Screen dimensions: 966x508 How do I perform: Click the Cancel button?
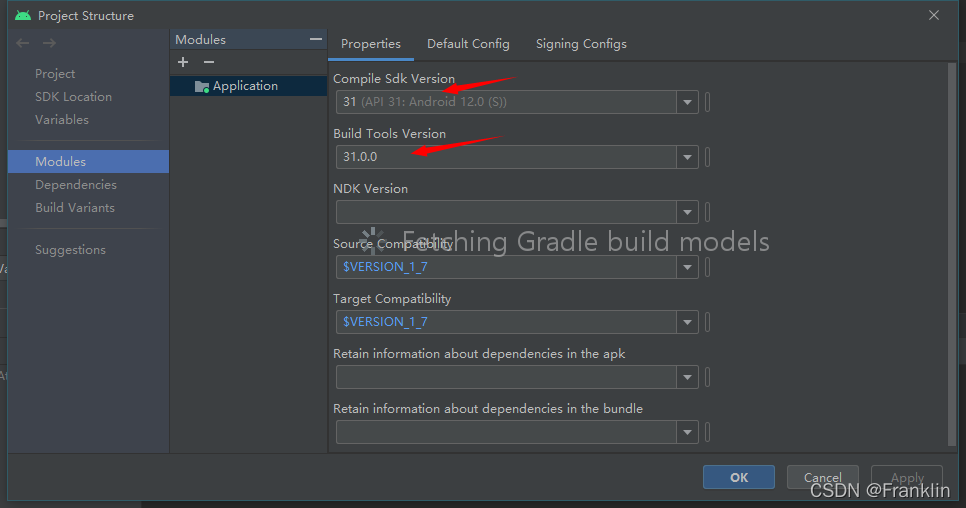pos(822,477)
